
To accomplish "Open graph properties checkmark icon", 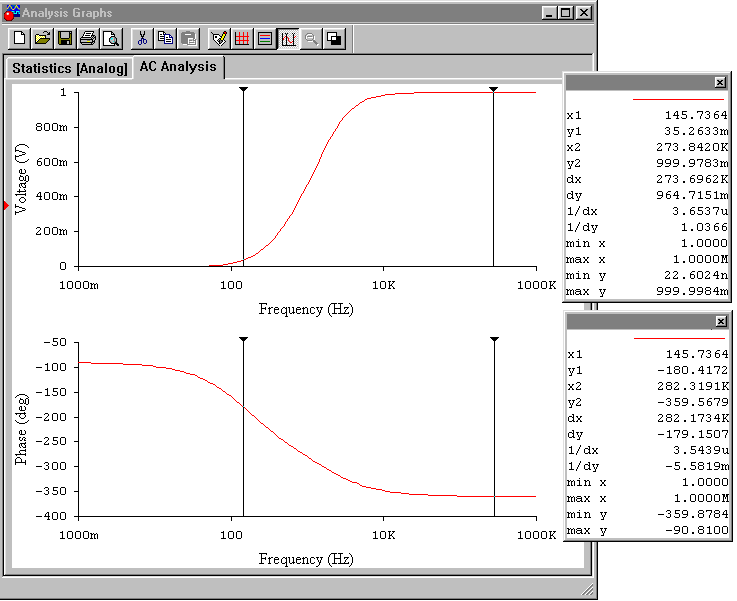I will [x=219, y=38].
